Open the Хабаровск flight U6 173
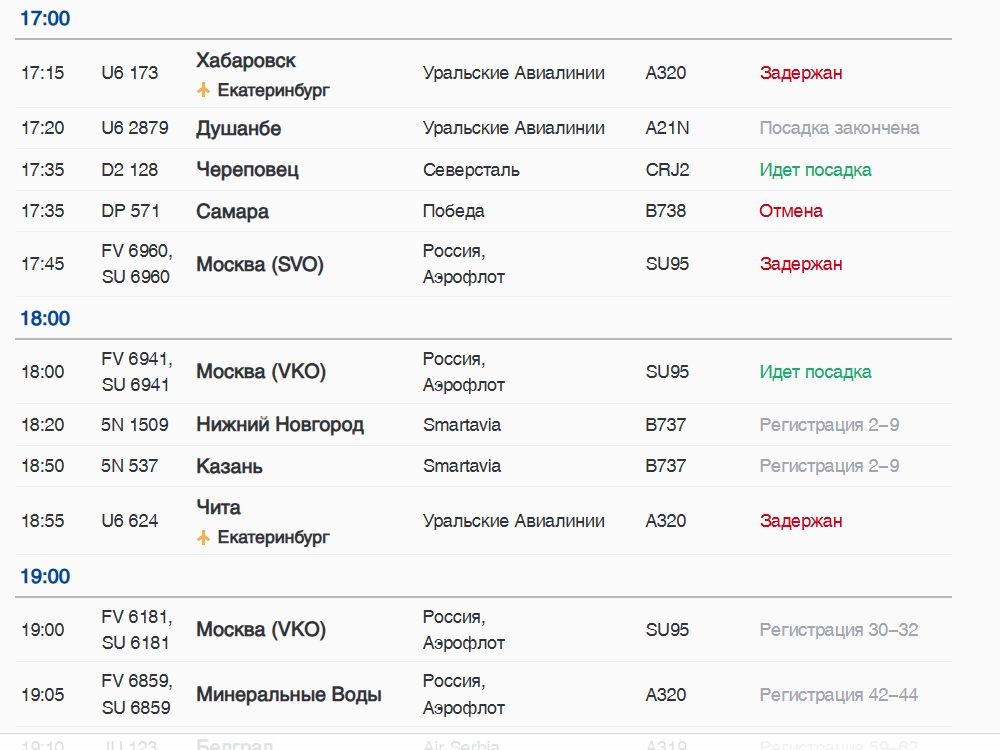This screenshot has height=750, width=1000. [x=483, y=73]
